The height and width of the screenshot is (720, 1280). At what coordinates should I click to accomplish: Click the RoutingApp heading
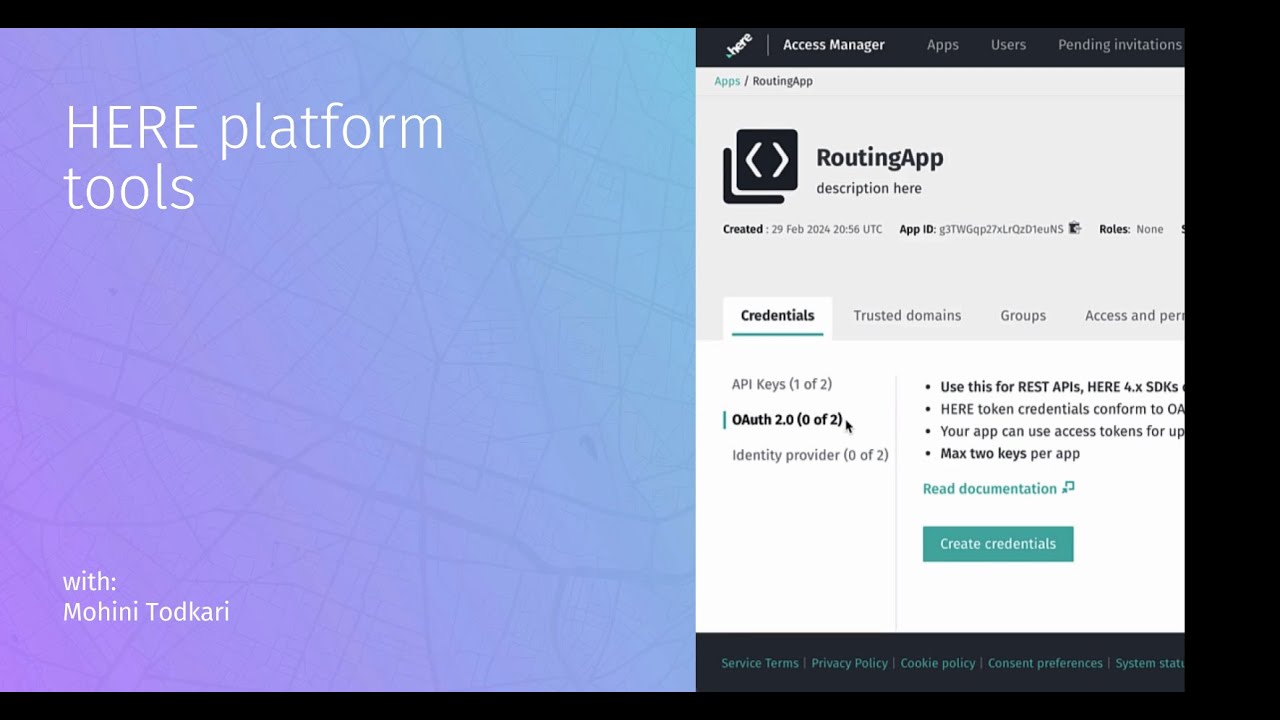point(880,158)
